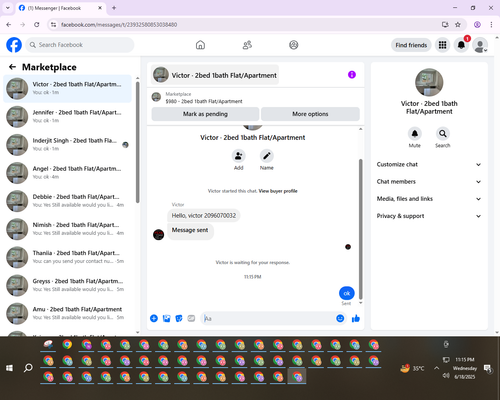This screenshot has width=500, height=400.
Task: Open the Friends icon in top navigation
Action: (x=247, y=45)
